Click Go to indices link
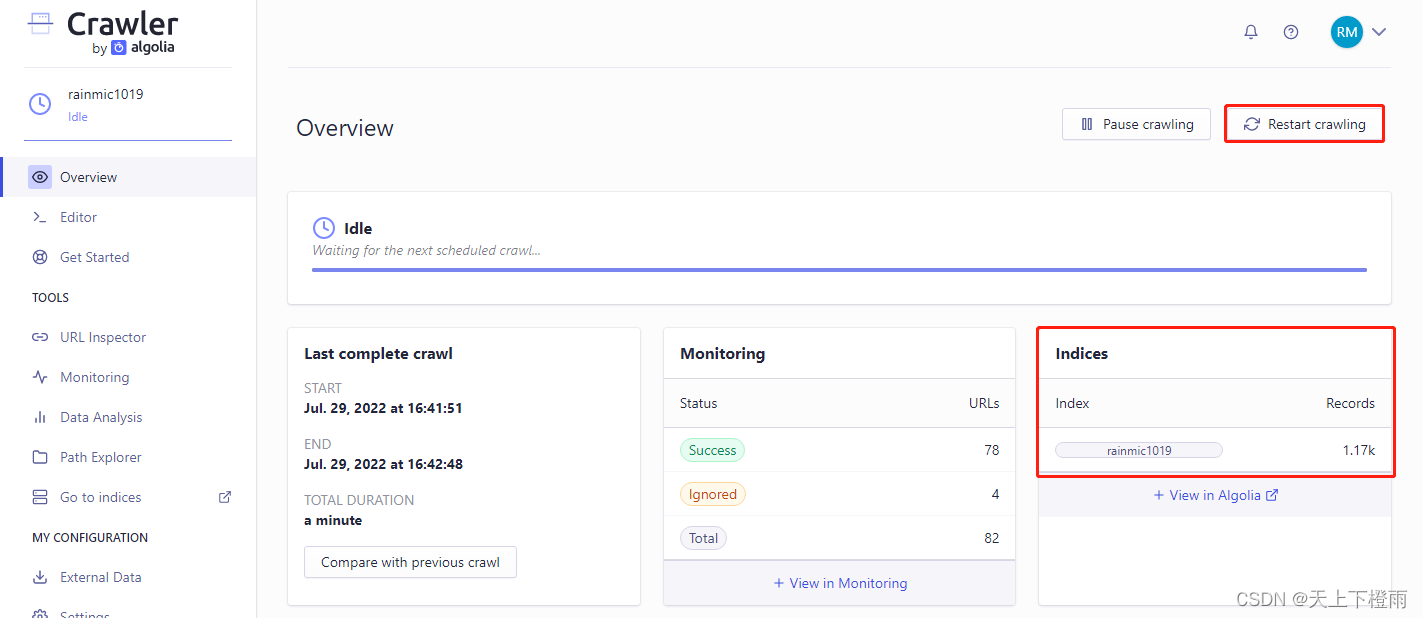Viewport: 1423px width, 618px height. pos(100,497)
